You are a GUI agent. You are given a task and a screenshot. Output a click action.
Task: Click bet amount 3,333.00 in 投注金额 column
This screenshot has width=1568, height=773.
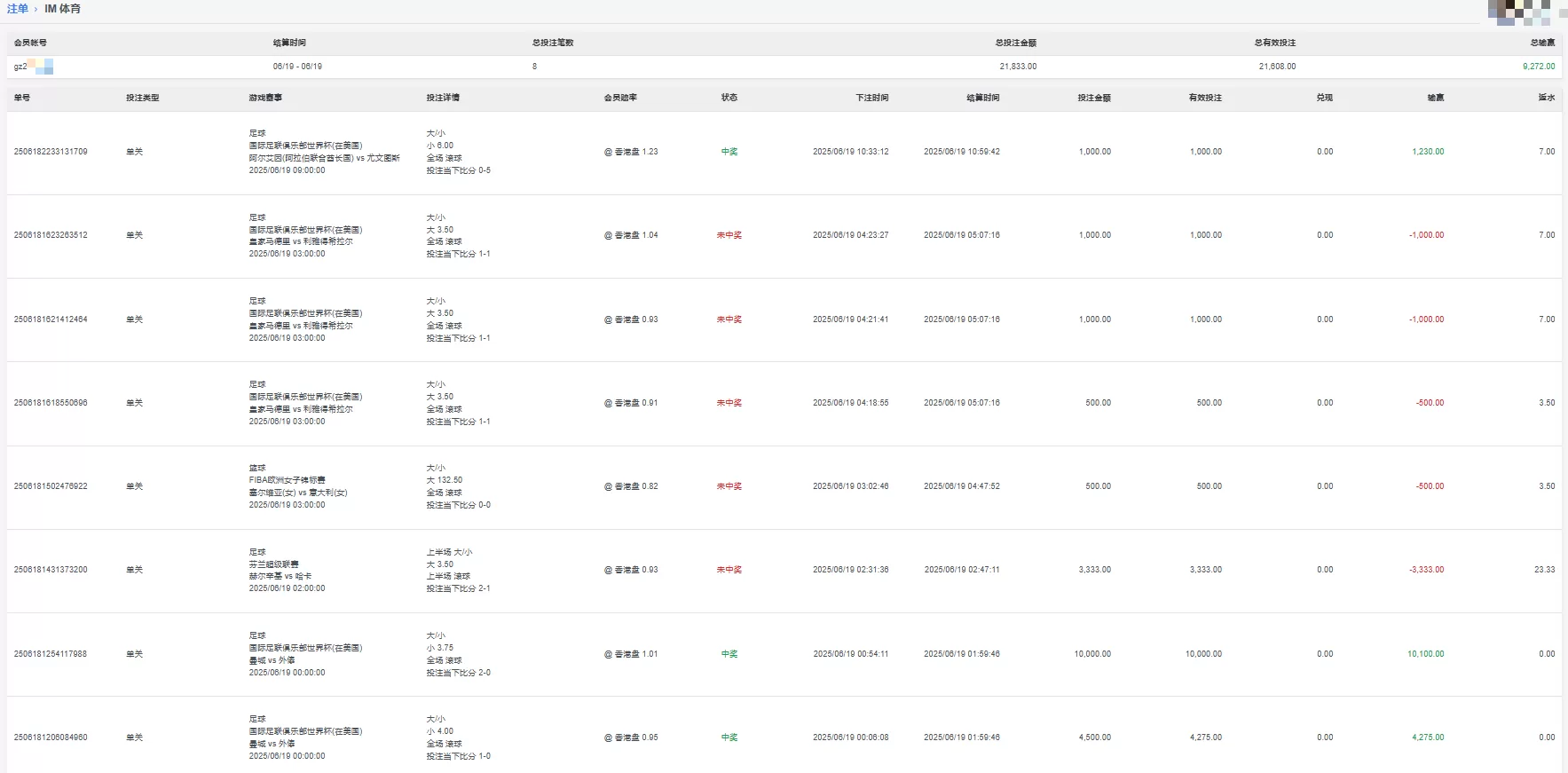1095,570
